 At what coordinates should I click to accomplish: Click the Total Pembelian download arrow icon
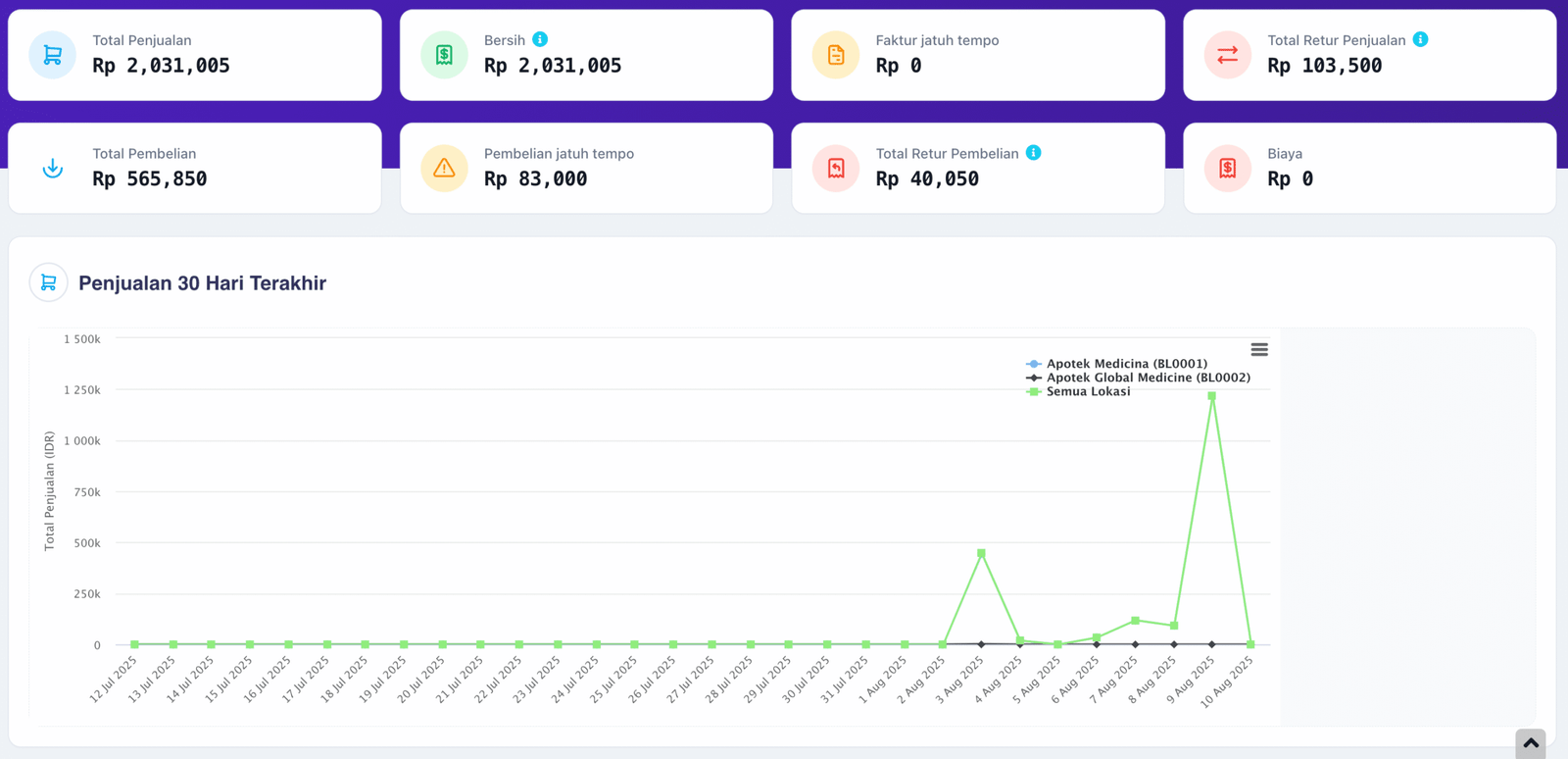[53, 169]
